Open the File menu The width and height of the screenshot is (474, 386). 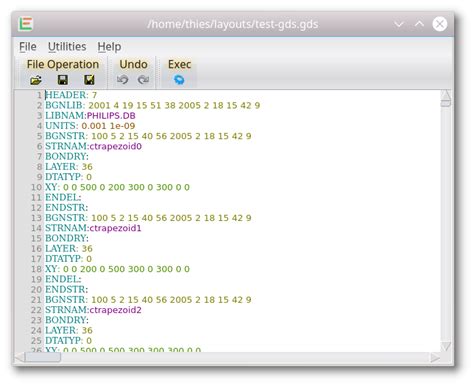tap(28, 47)
